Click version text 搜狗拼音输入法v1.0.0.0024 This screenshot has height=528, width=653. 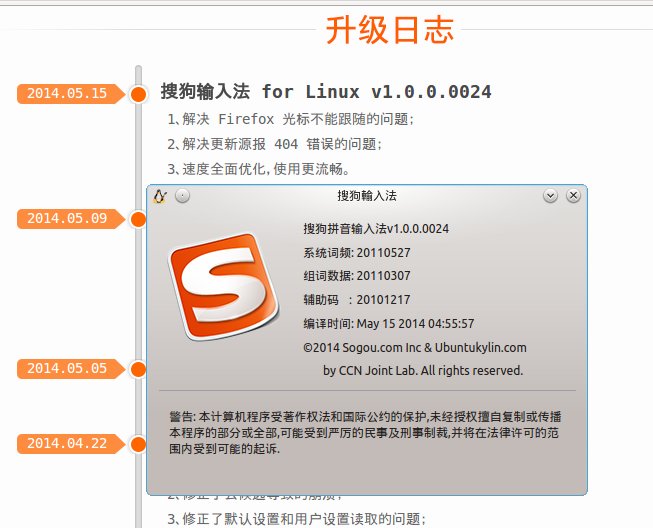376,229
